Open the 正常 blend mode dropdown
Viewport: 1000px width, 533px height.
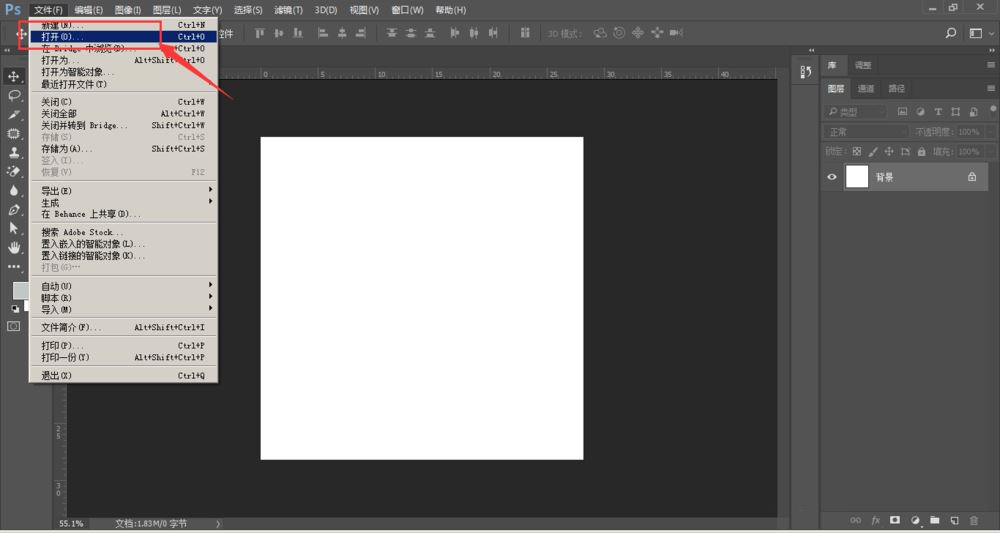866,132
